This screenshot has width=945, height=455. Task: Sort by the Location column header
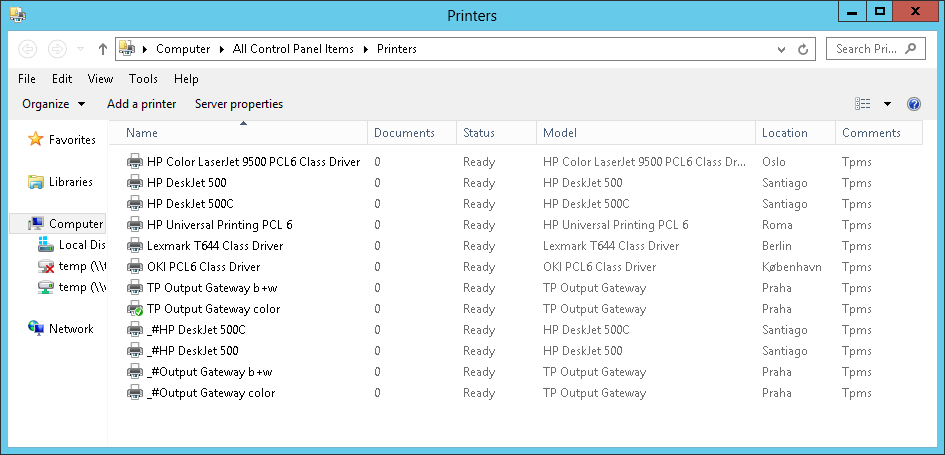pos(796,133)
